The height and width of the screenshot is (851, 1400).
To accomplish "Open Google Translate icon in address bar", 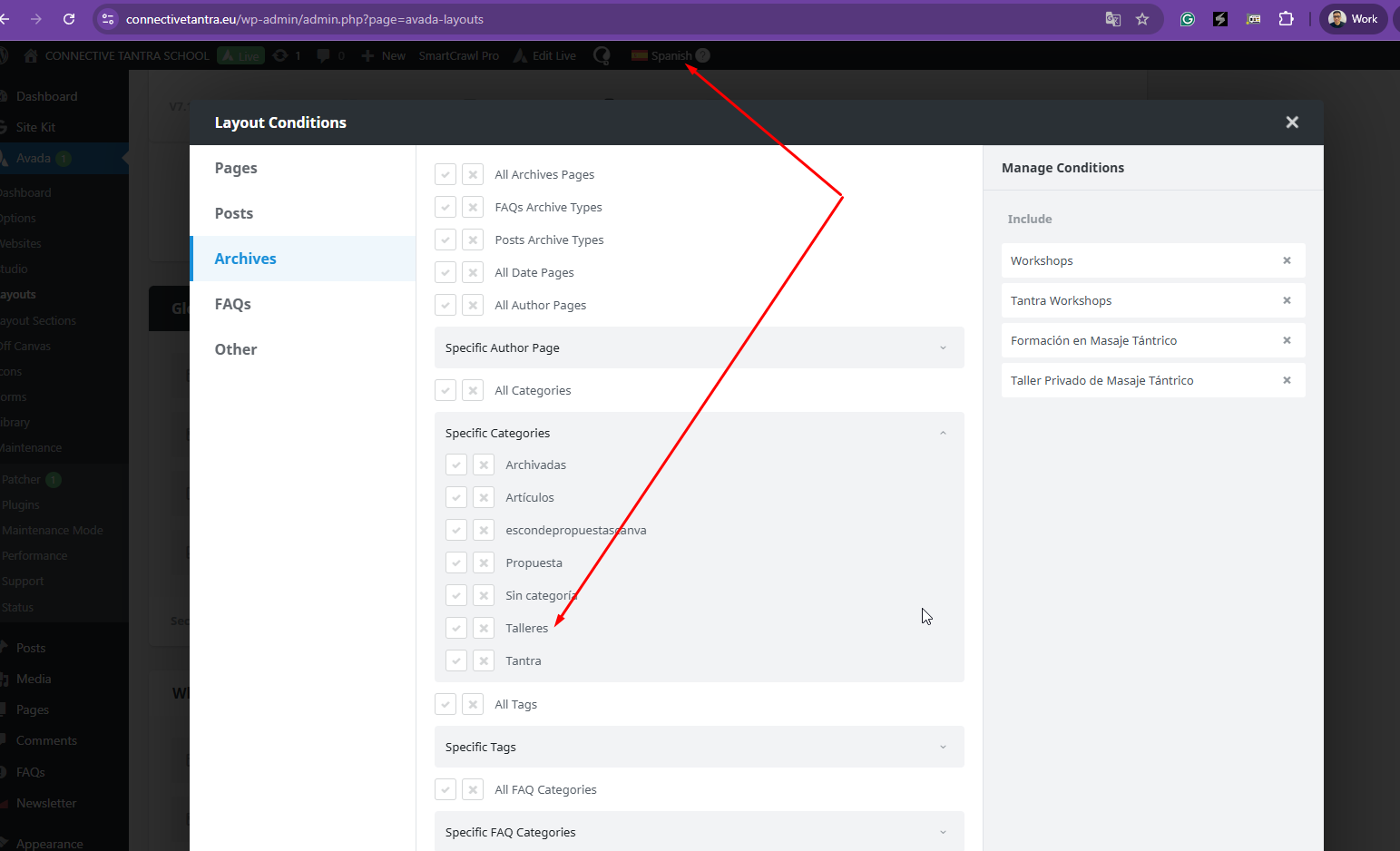I will [1112, 19].
